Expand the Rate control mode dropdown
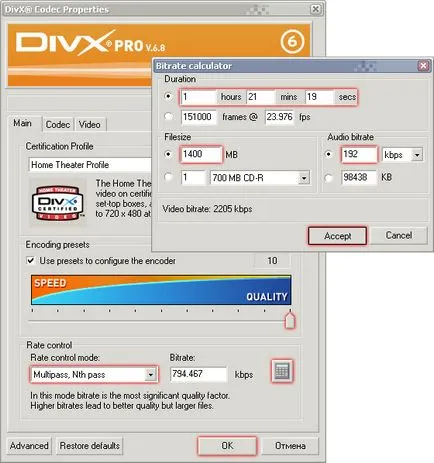Viewport: 434px width, 463px height. coord(151,375)
